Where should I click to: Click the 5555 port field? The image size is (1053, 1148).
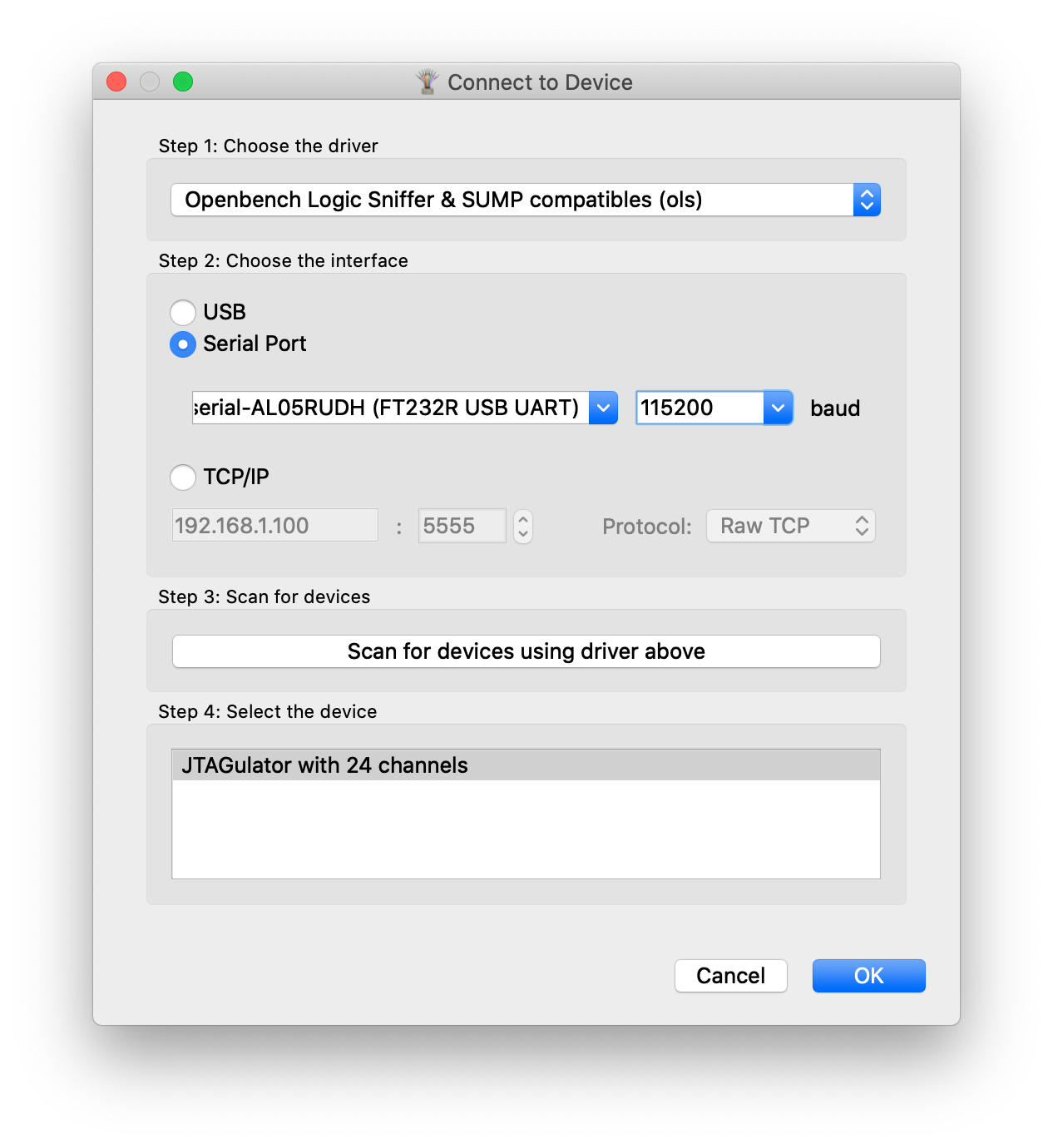(x=462, y=526)
